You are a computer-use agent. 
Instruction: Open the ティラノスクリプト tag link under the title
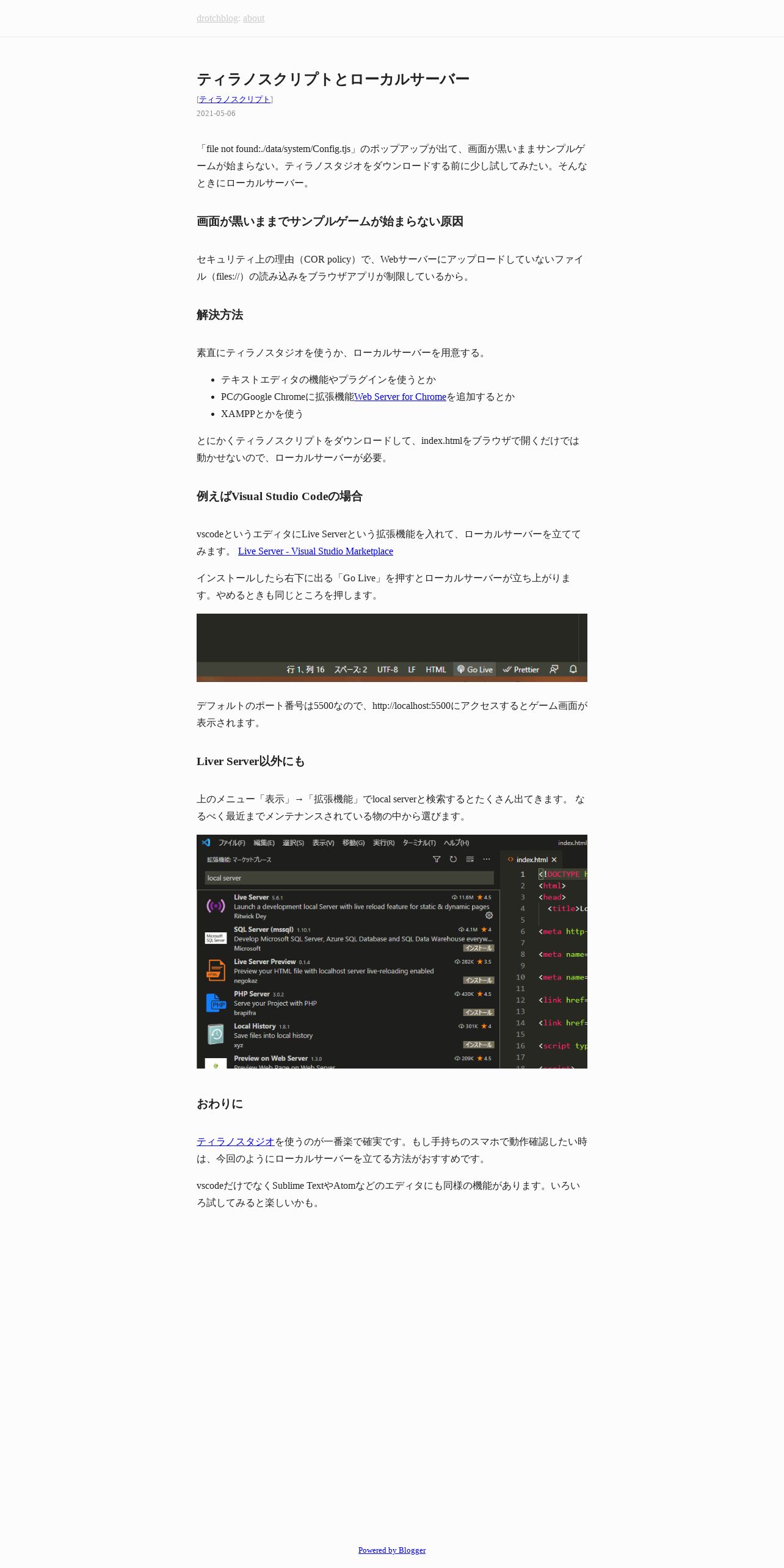(234, 100)
